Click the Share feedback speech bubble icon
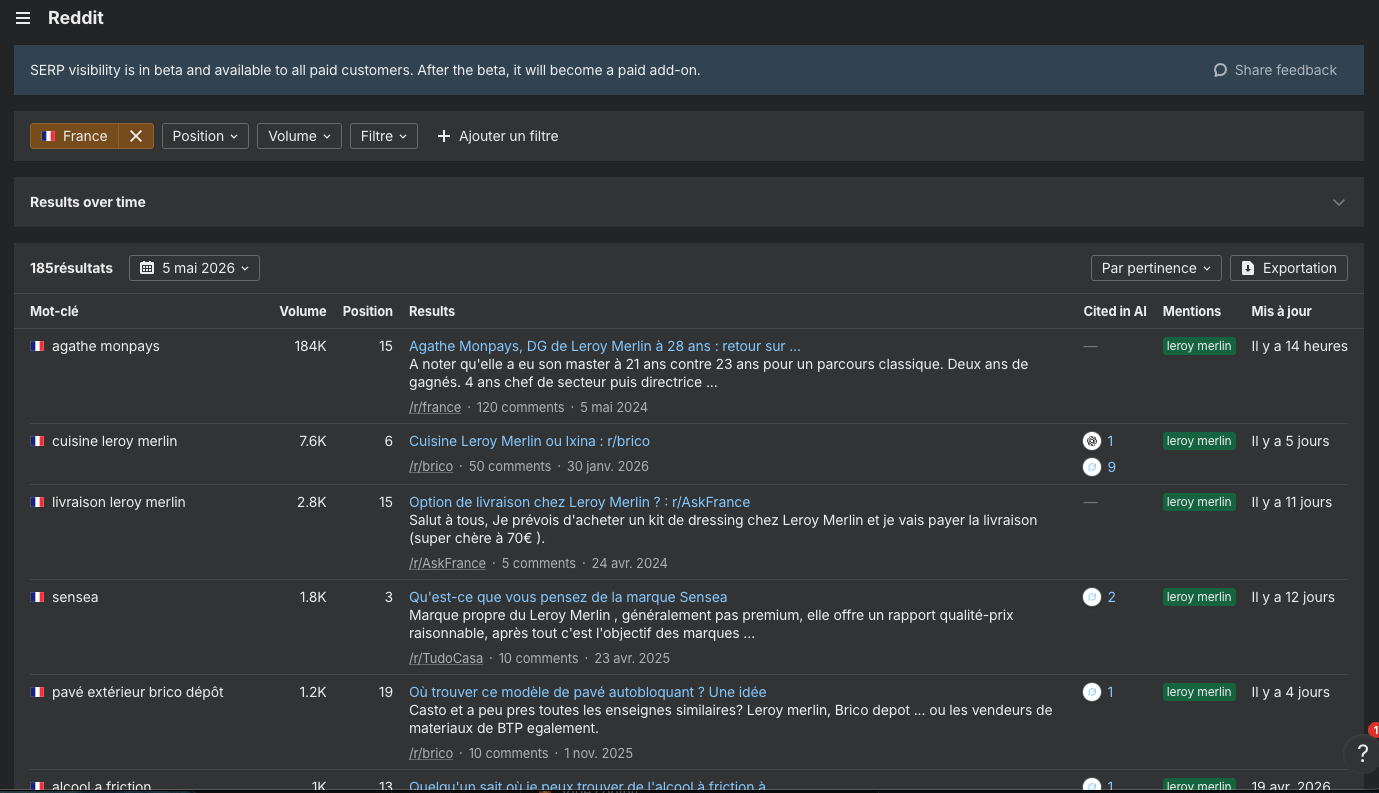Viewport: 1379px width, 793px height. click(x=1220, y=70)
